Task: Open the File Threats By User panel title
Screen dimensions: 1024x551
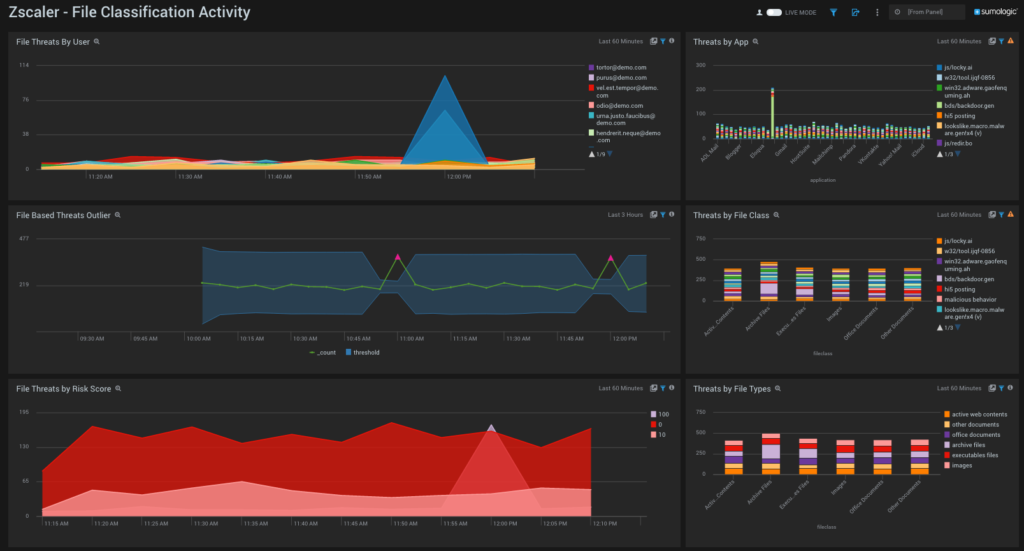Action: click(x=53, y=42)
